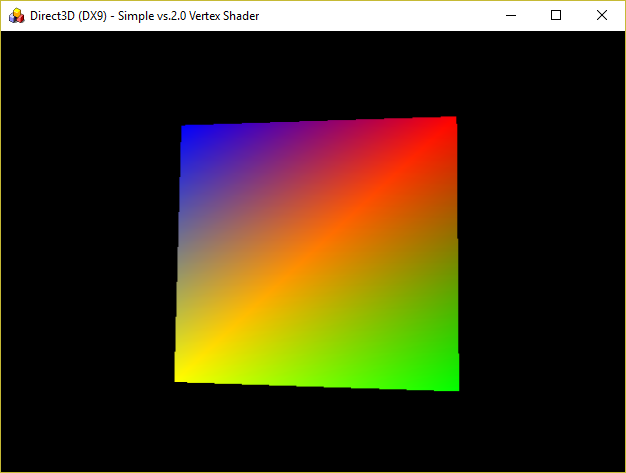
Task: Close the Direct3D Vertex Shader window
Action: [602, 16]
